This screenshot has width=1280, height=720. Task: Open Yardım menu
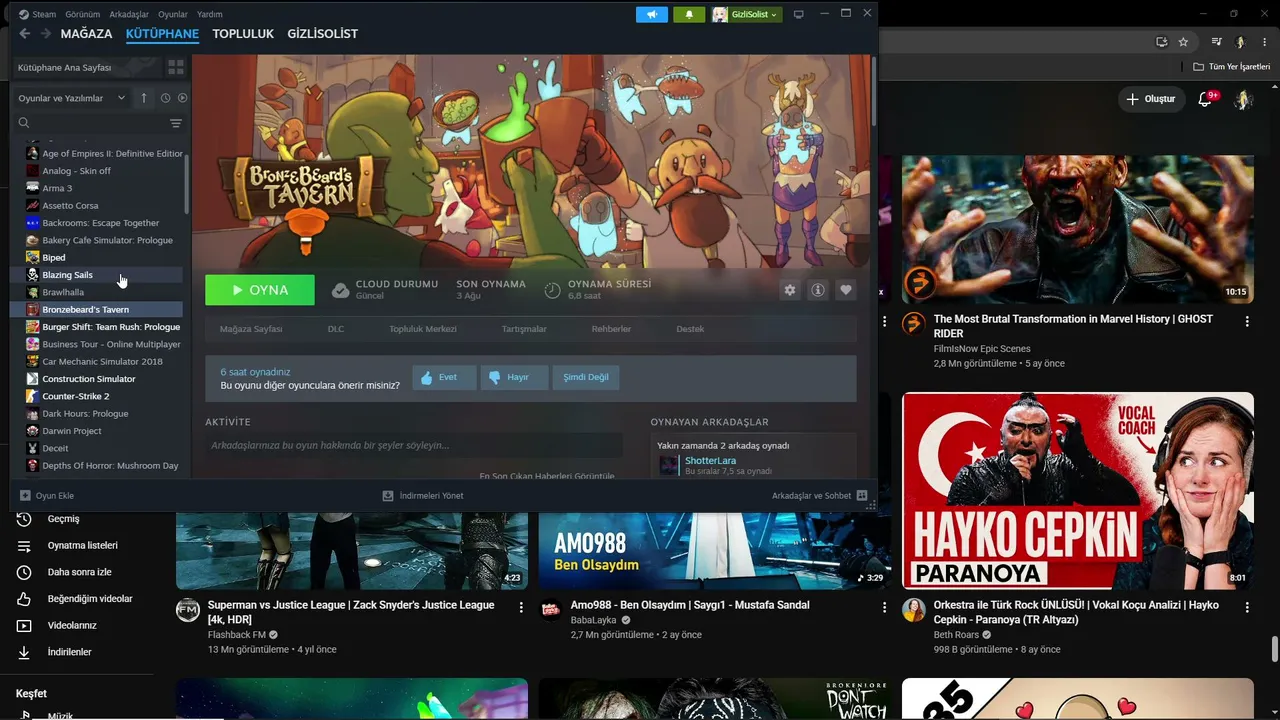(210, 14)
